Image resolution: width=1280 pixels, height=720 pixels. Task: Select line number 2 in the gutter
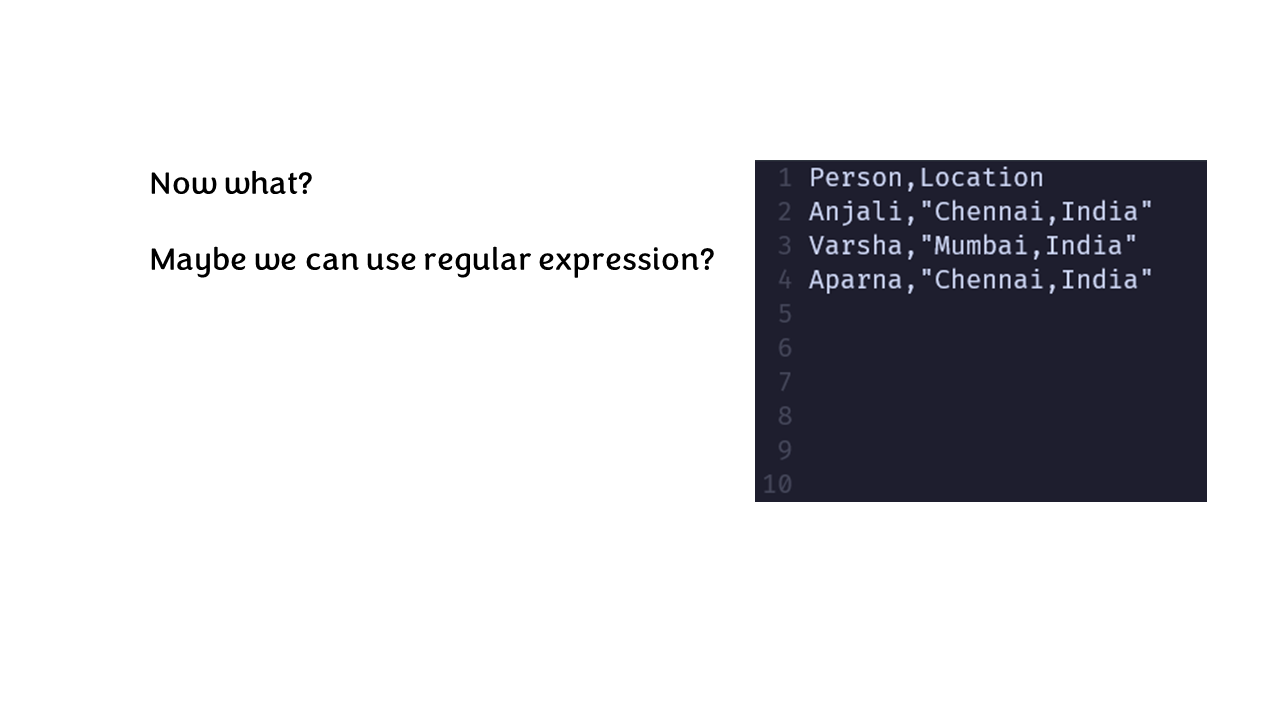[x=785, y=212]
